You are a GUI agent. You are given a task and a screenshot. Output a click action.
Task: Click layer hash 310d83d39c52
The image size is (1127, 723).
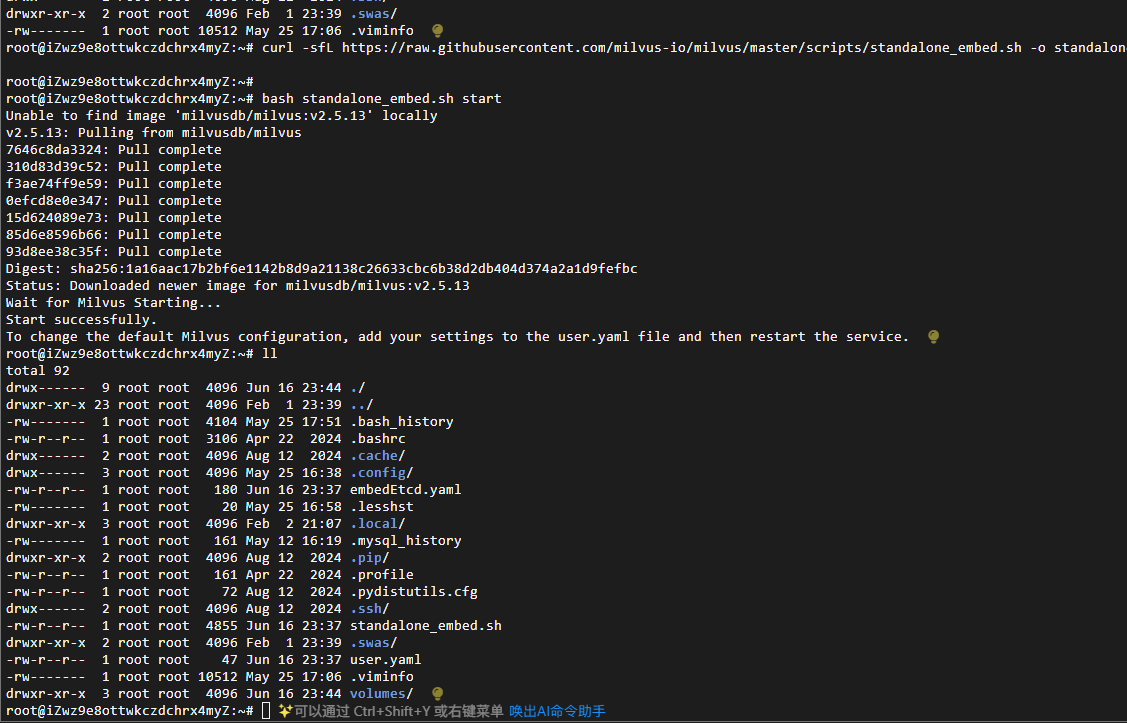click(54, 167)
